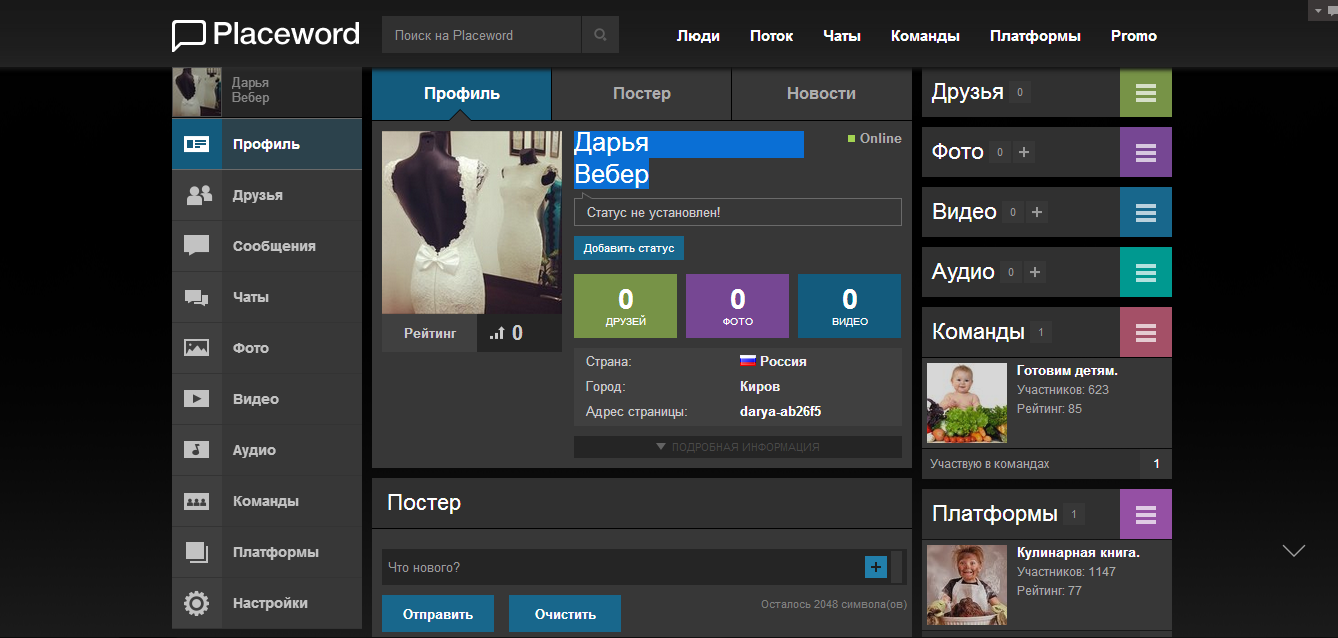Open the purple Фото panel menu
This screenshot has width=1338, height=638.
[1146, 152]
